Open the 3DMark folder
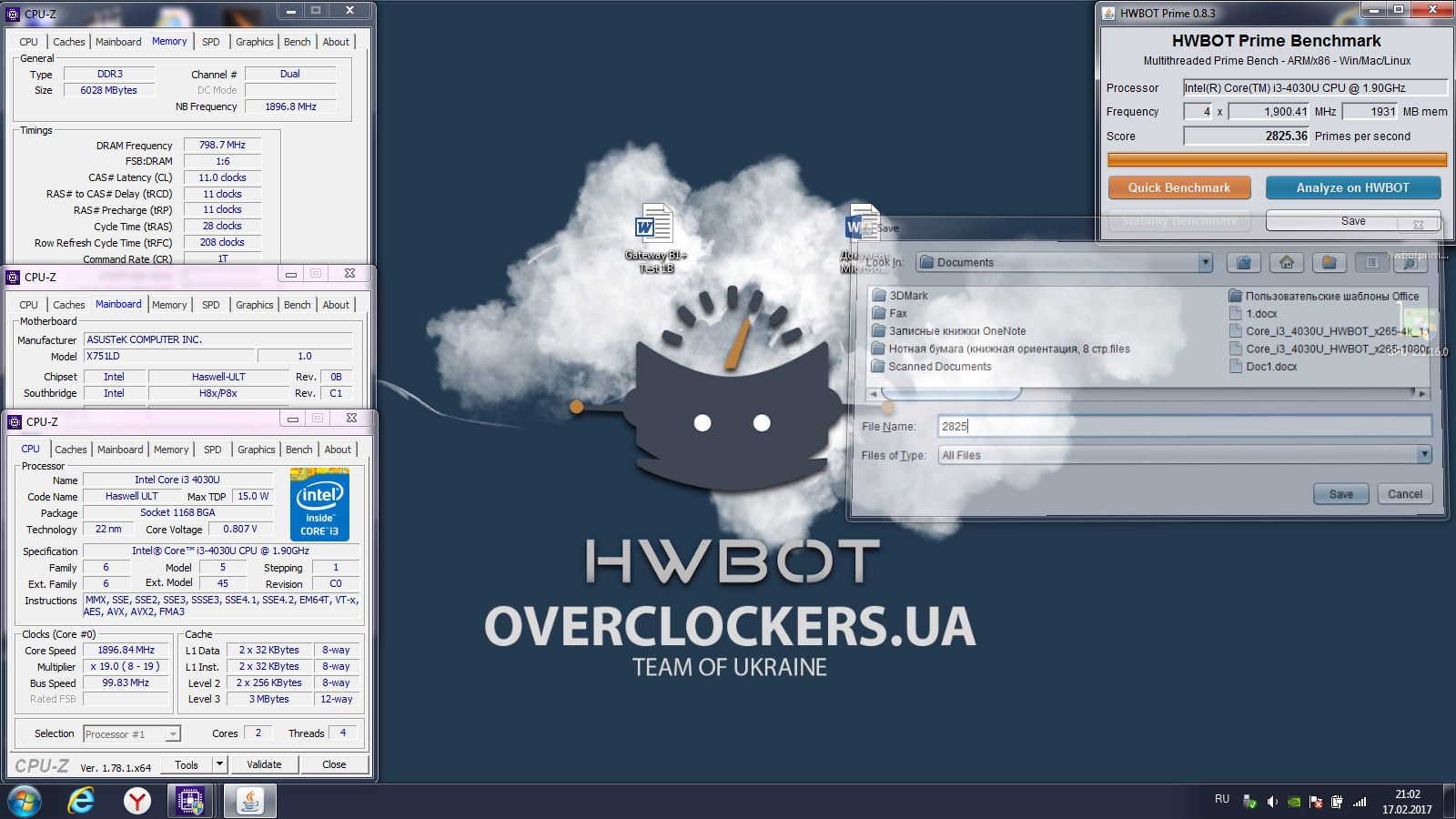The image size is (1456, 819). tap(900, 296)
